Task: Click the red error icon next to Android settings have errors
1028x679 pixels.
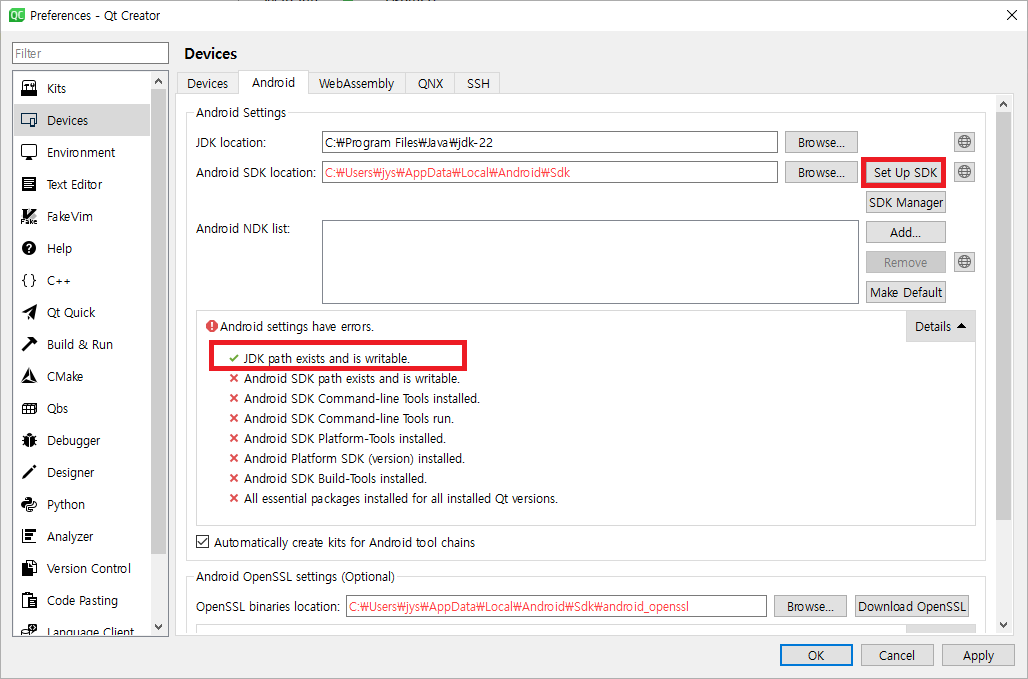Action: (212, 326)
